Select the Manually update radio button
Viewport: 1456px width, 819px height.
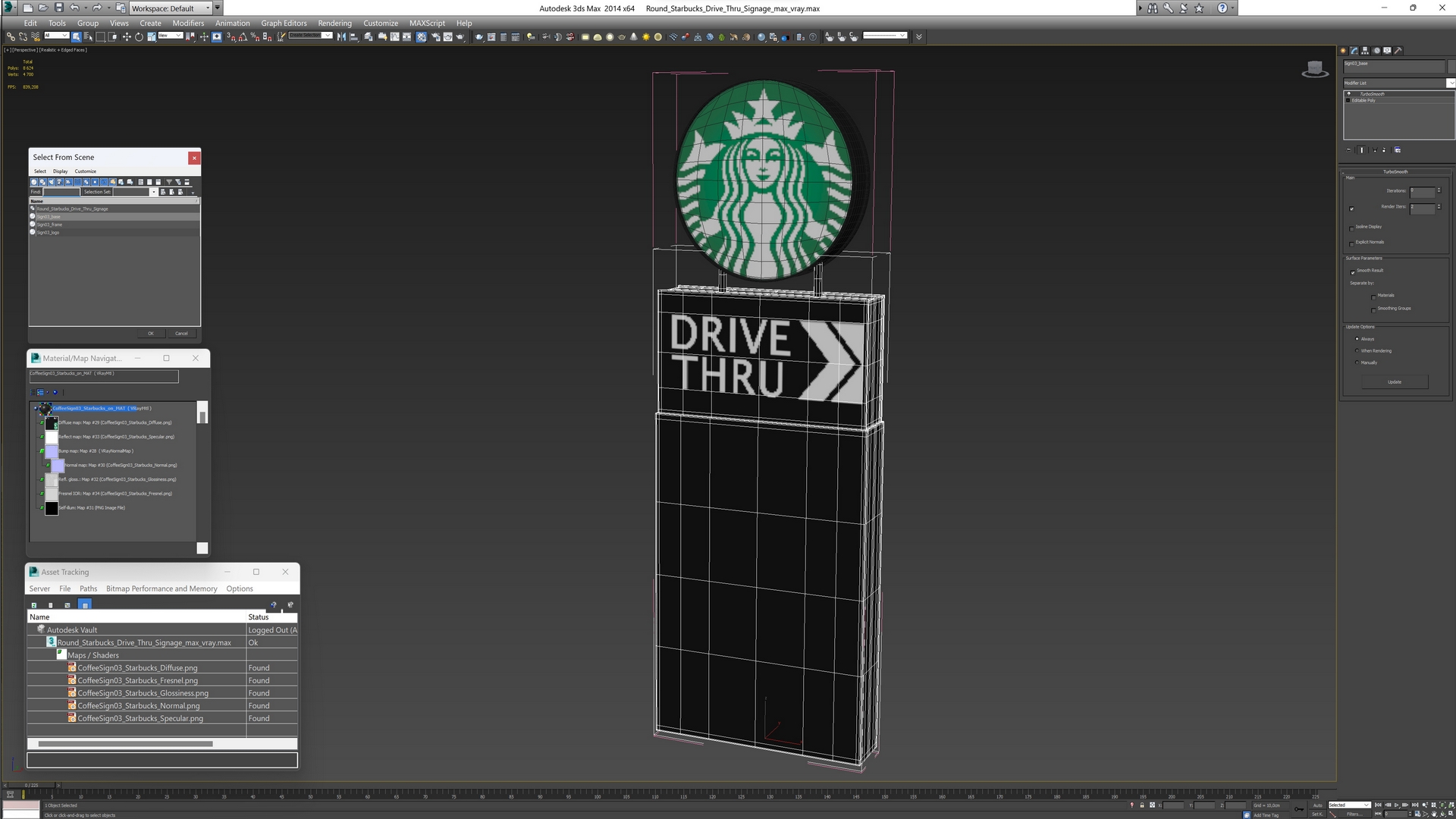tap(1357, 362)
